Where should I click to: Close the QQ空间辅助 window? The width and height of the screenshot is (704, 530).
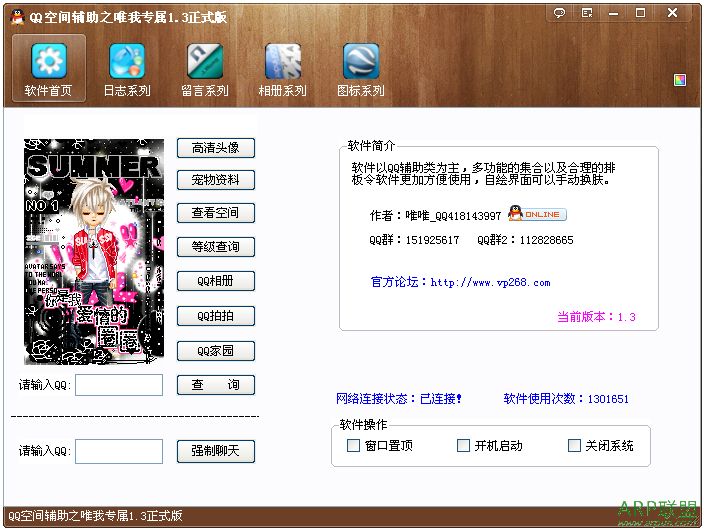(672, 13)
